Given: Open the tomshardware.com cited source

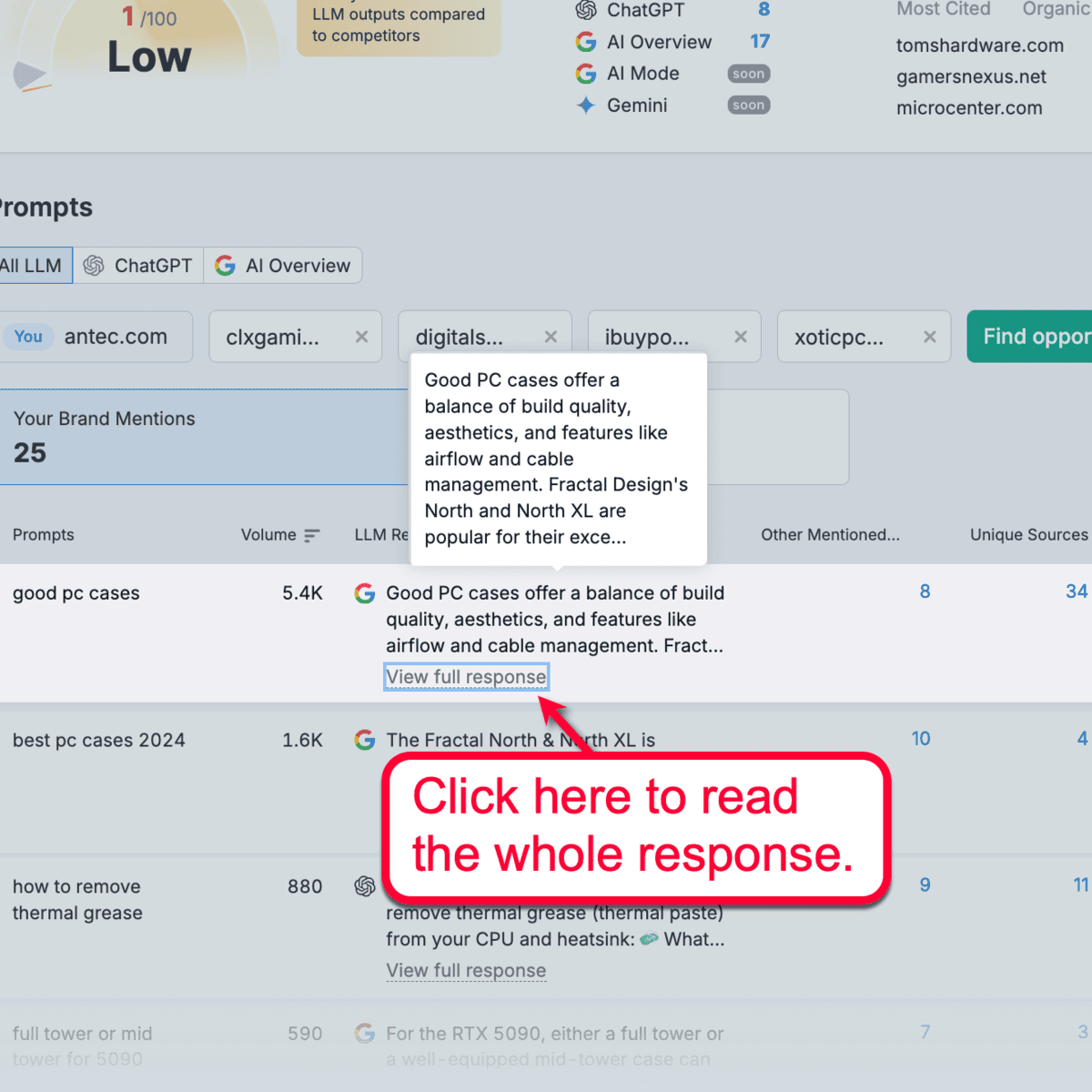Looking at the screenshot, I should pos(980,45).
